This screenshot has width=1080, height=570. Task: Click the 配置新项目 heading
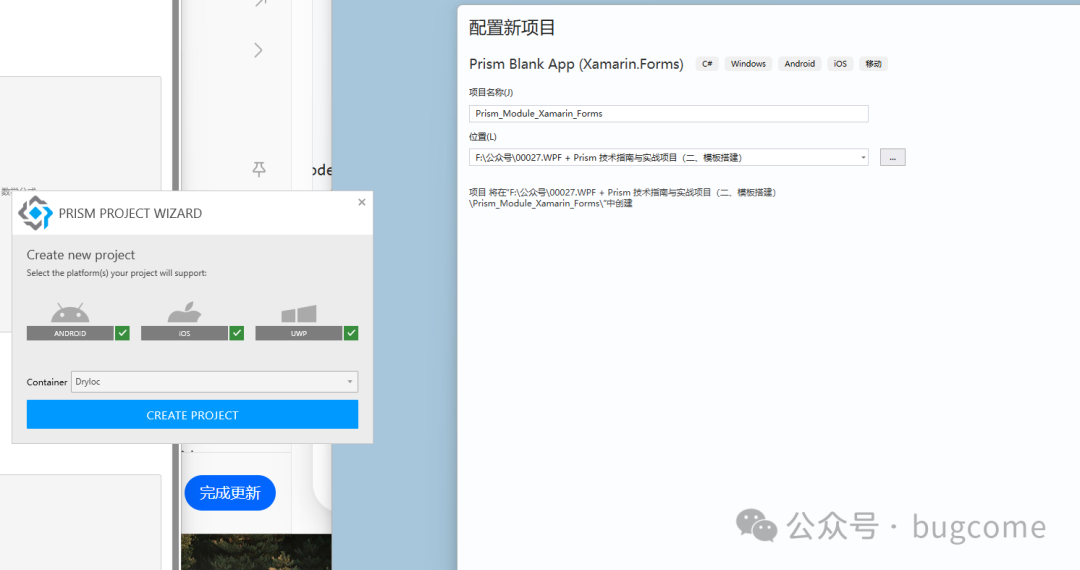(512, 28)
